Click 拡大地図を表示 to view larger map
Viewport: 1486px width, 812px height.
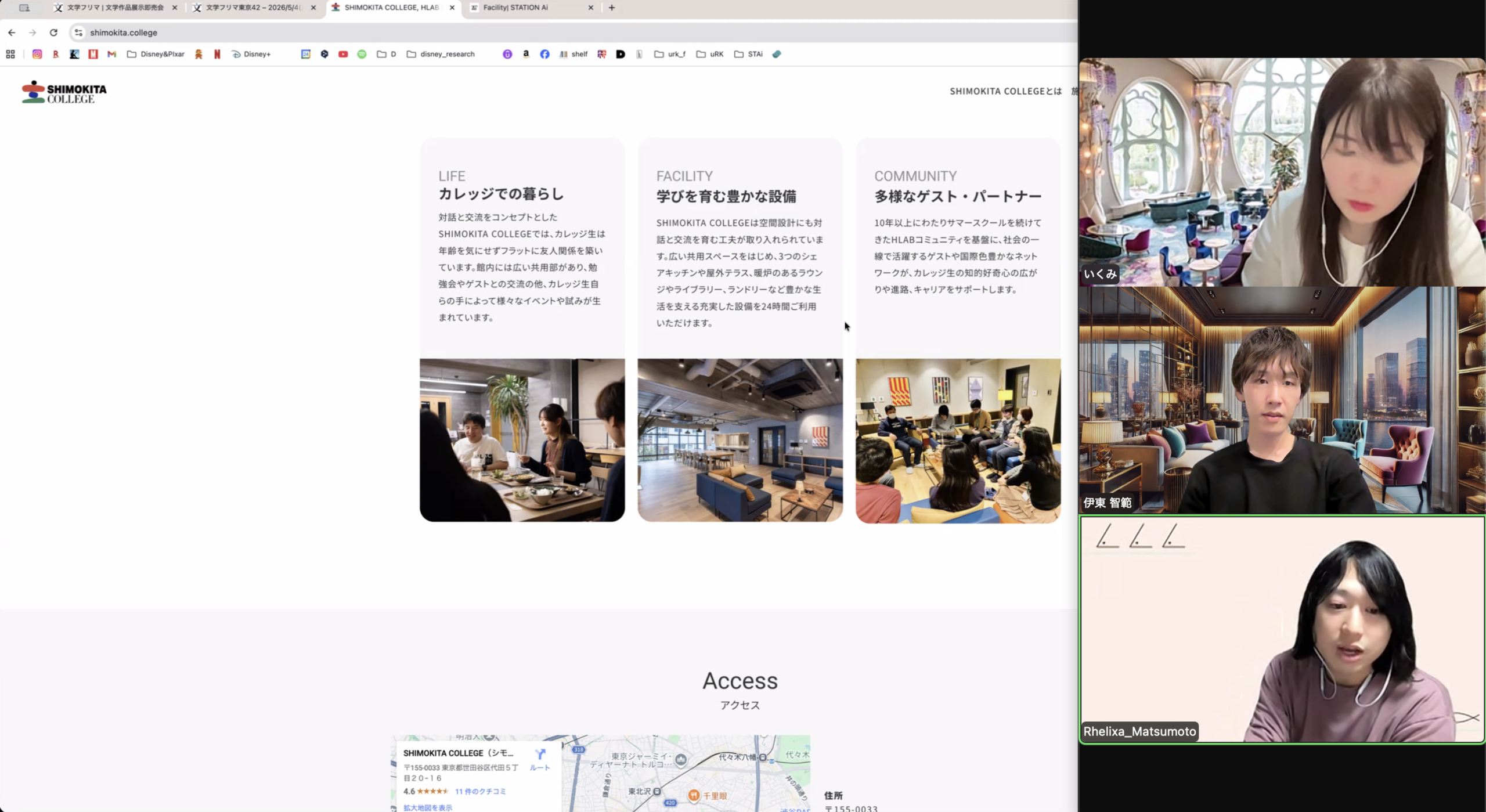click(428, 807)
